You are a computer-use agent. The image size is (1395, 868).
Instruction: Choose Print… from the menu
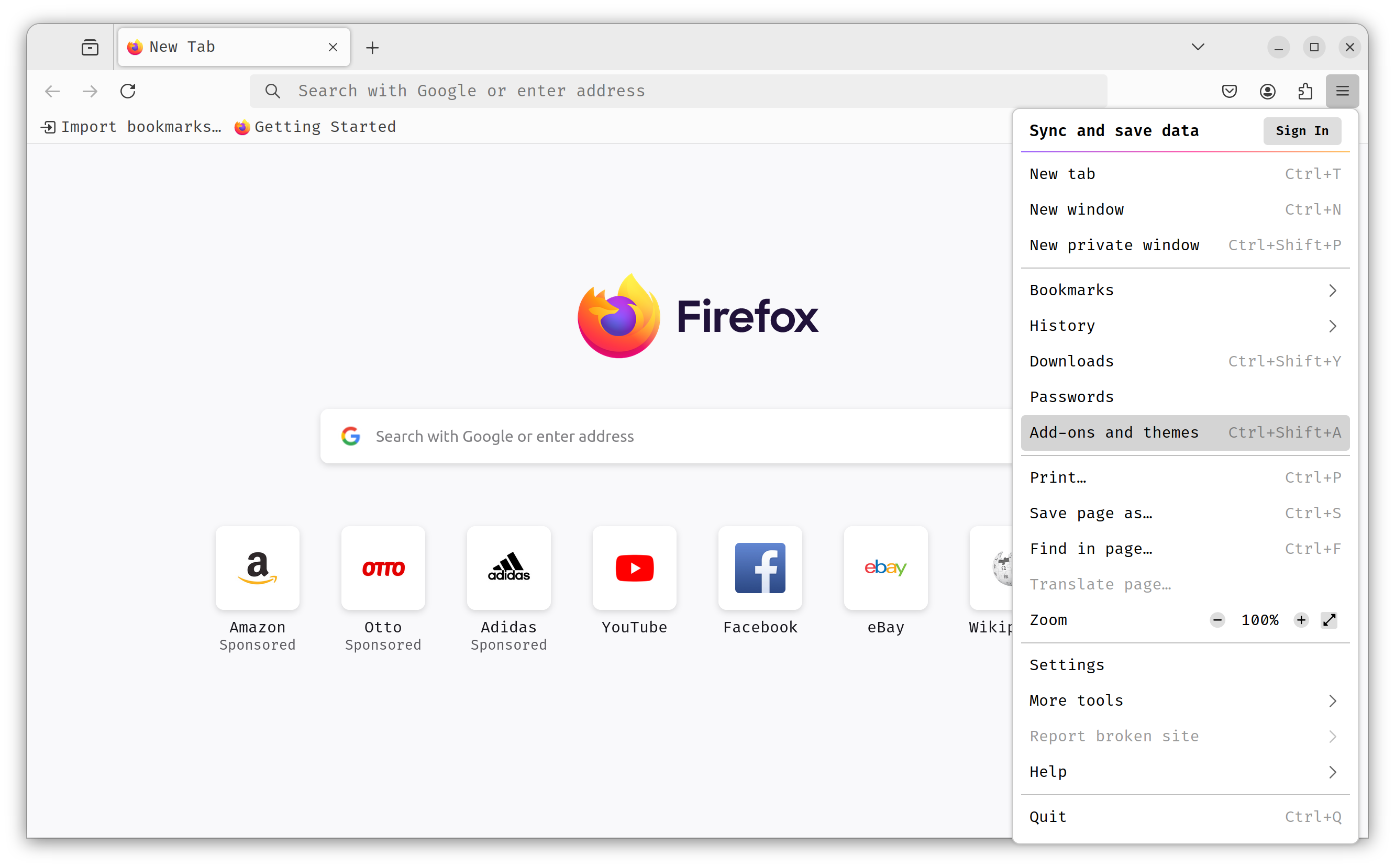tap(1185, 477)
